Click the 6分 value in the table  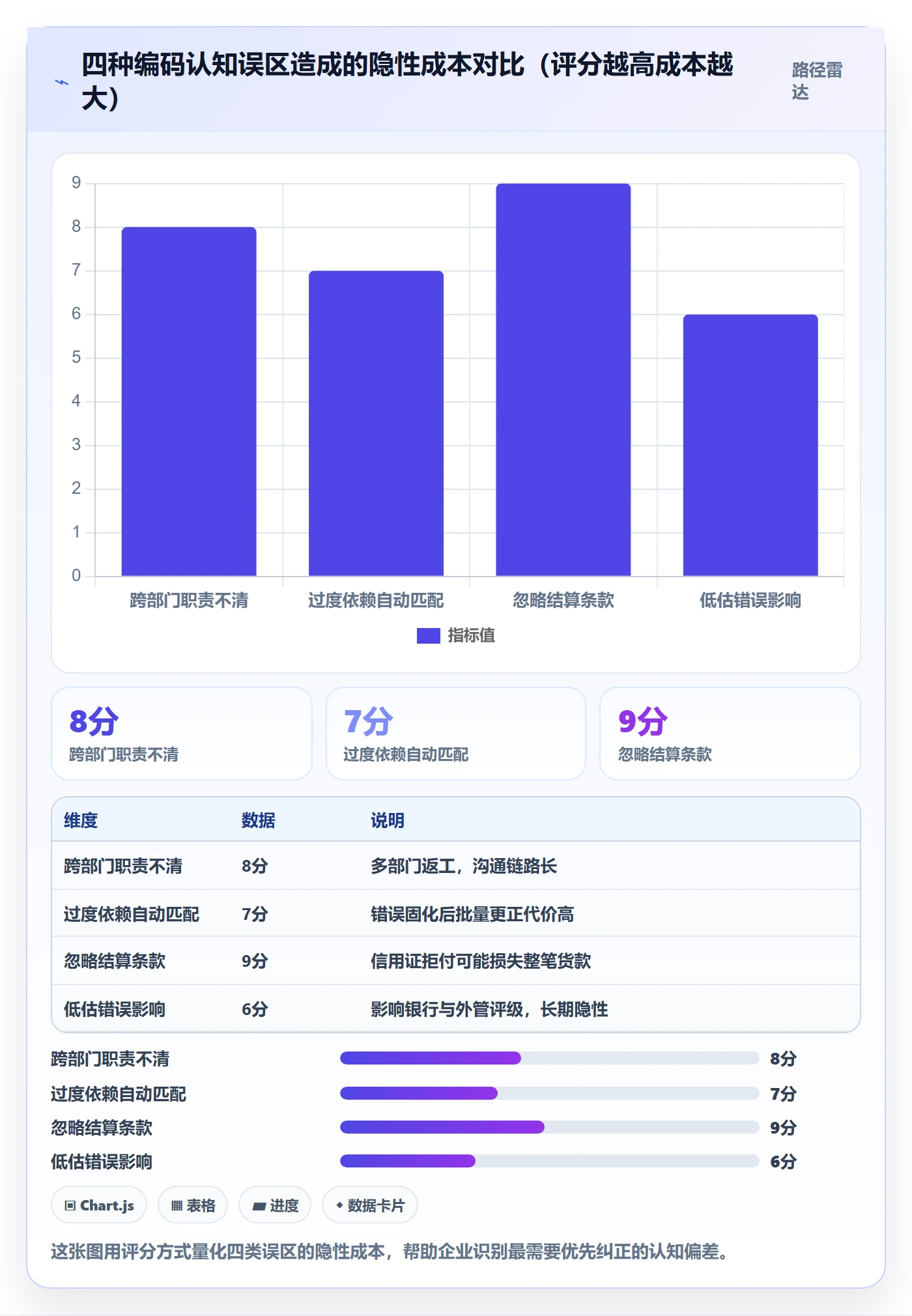[255, 1009]
